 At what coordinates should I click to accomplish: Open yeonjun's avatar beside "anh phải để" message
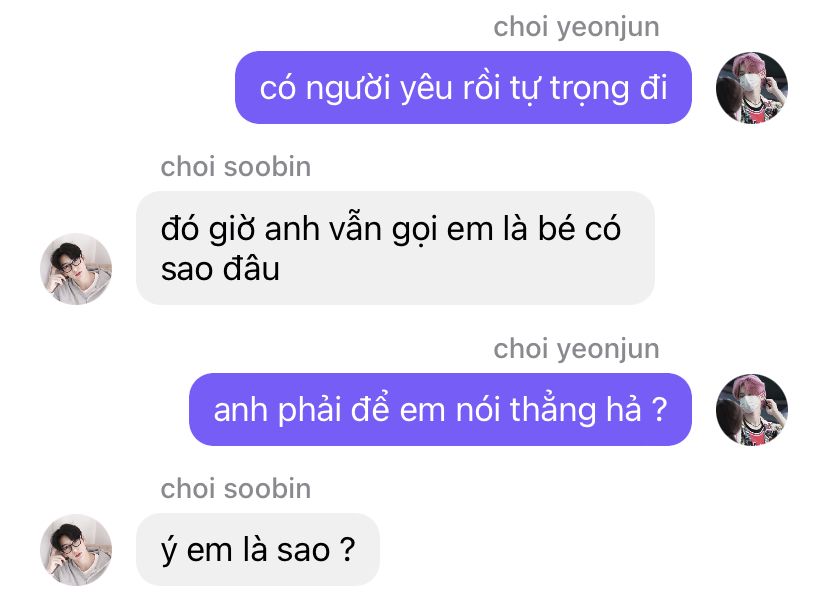pos(751,410)
